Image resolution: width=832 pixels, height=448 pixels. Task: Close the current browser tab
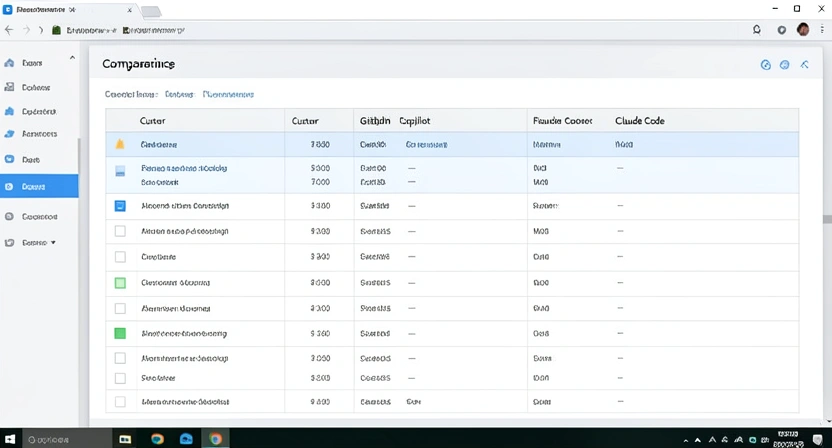(x=129, y=10)
